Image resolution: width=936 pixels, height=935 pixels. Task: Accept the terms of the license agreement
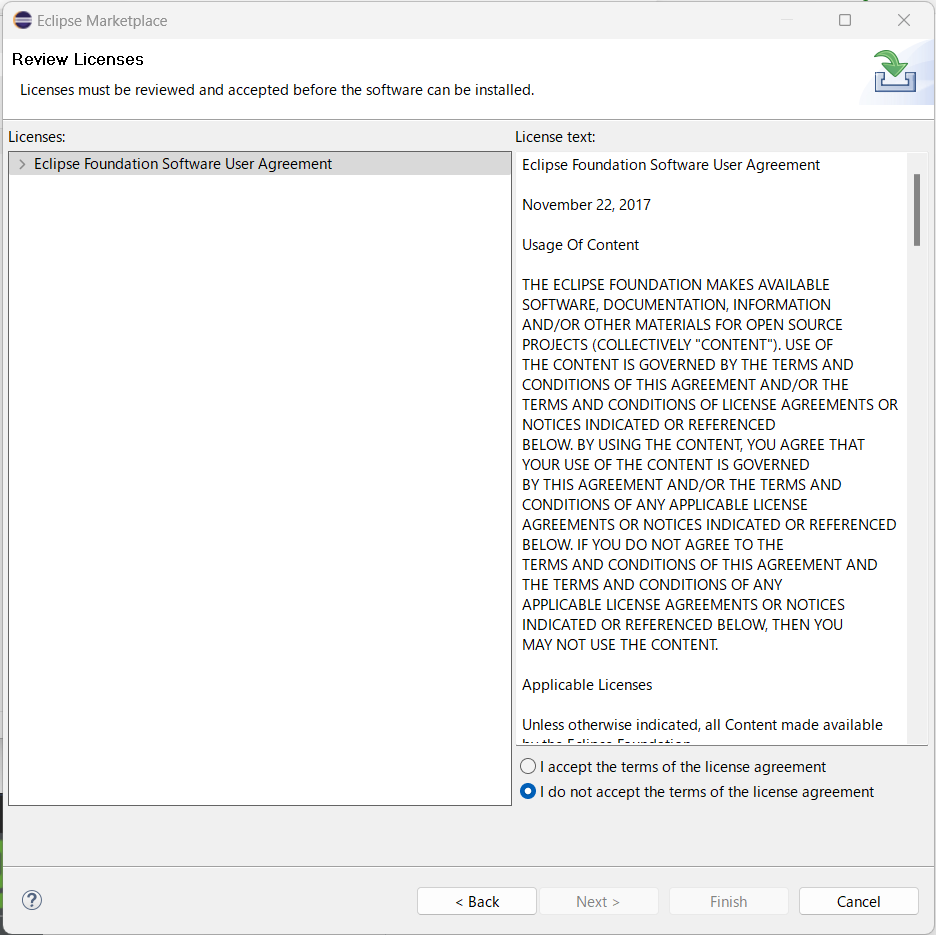[528, 766]
